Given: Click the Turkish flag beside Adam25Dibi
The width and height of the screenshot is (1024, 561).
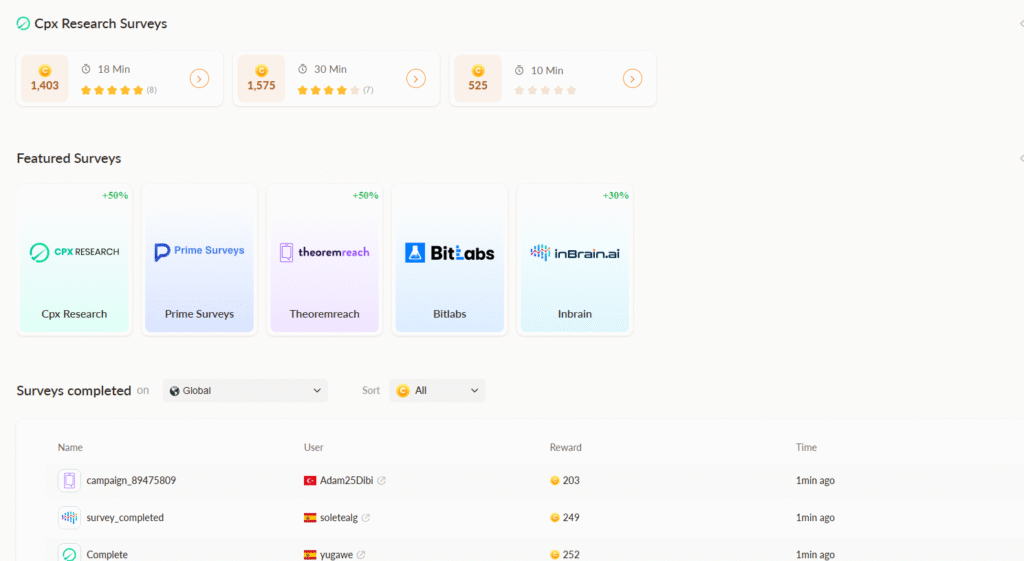Looking at the screenshot, I should click(x=310, y=481).
